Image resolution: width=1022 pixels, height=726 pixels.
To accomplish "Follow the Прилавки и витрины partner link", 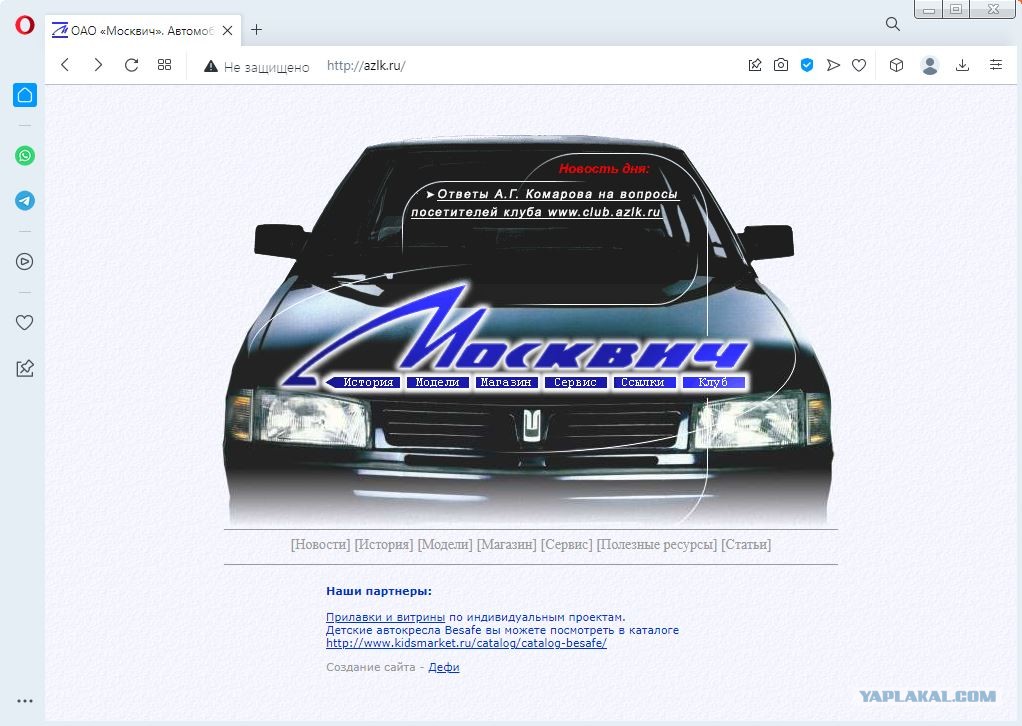I will (385, 617).
